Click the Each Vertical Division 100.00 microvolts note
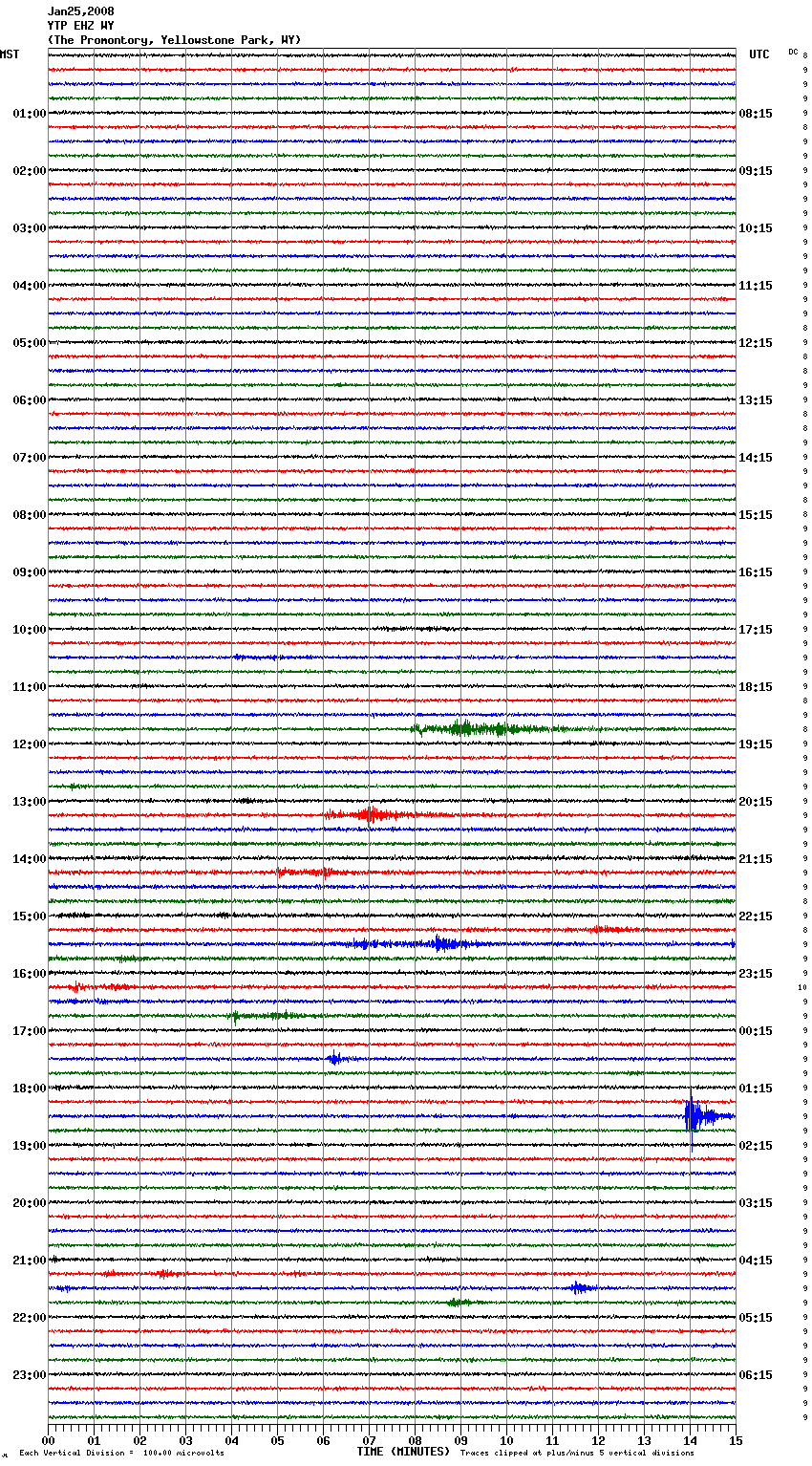The image size is (812, 1466). [121, 1454]
